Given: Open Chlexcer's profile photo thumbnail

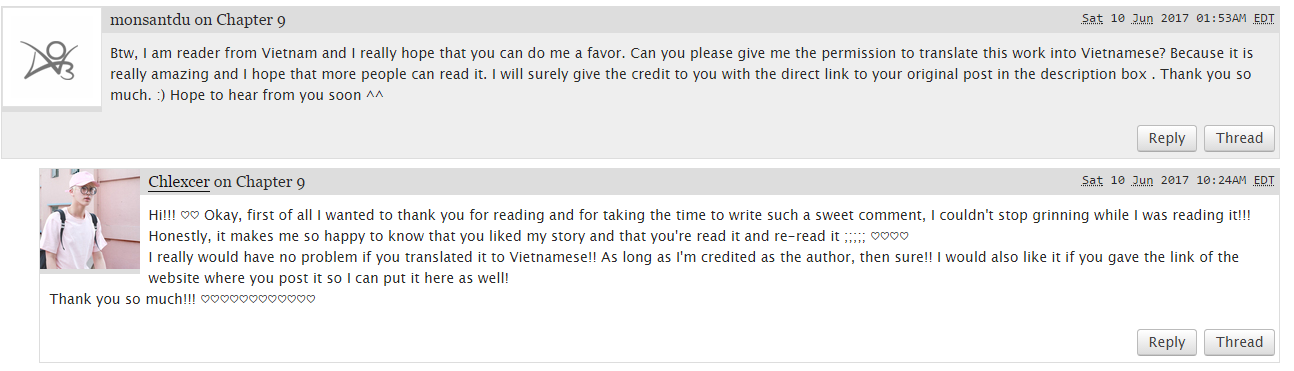Looking at the screenshot, I should (x=90, y=219).
